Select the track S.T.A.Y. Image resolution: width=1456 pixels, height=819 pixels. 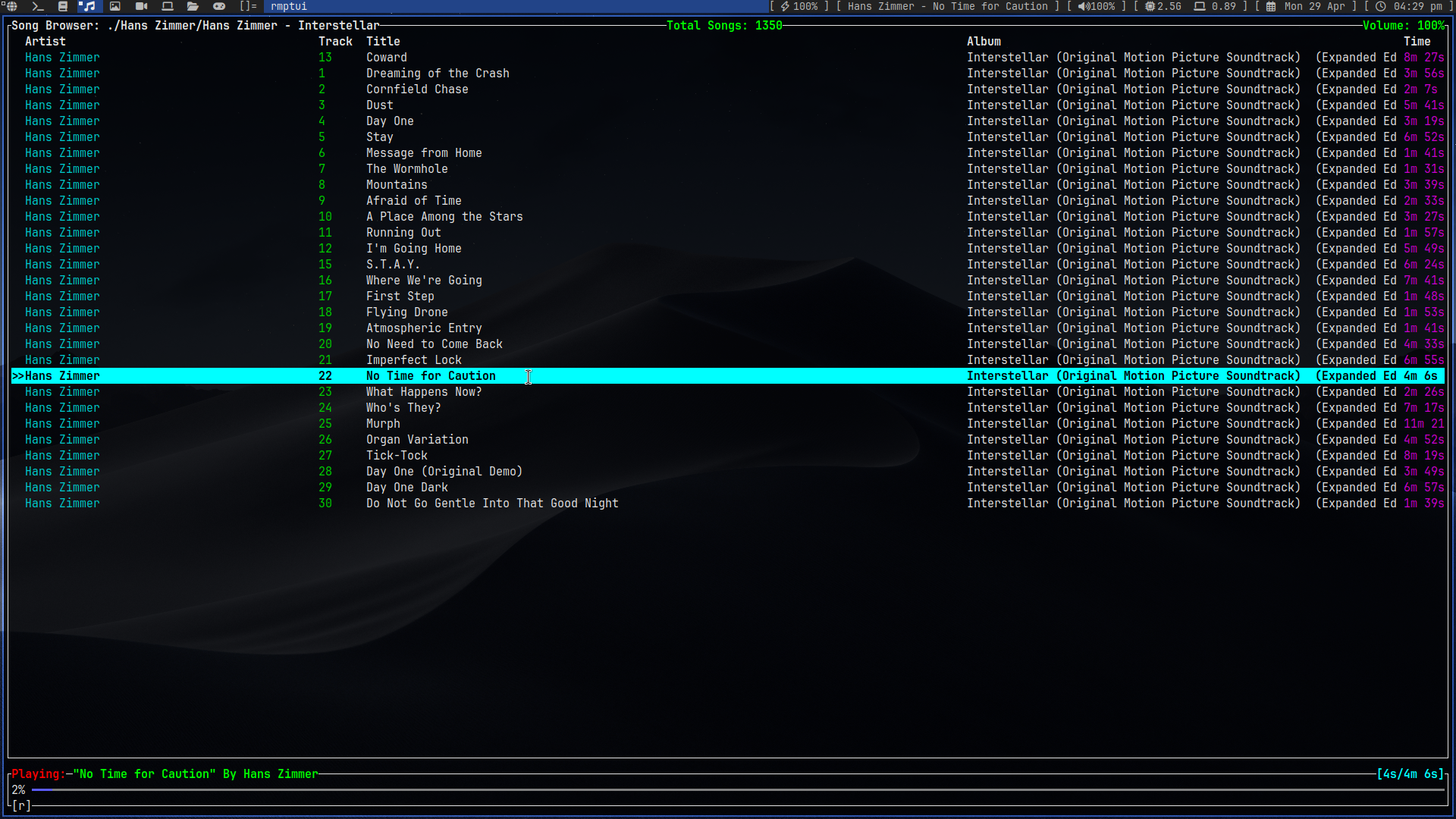pos(392,265)
